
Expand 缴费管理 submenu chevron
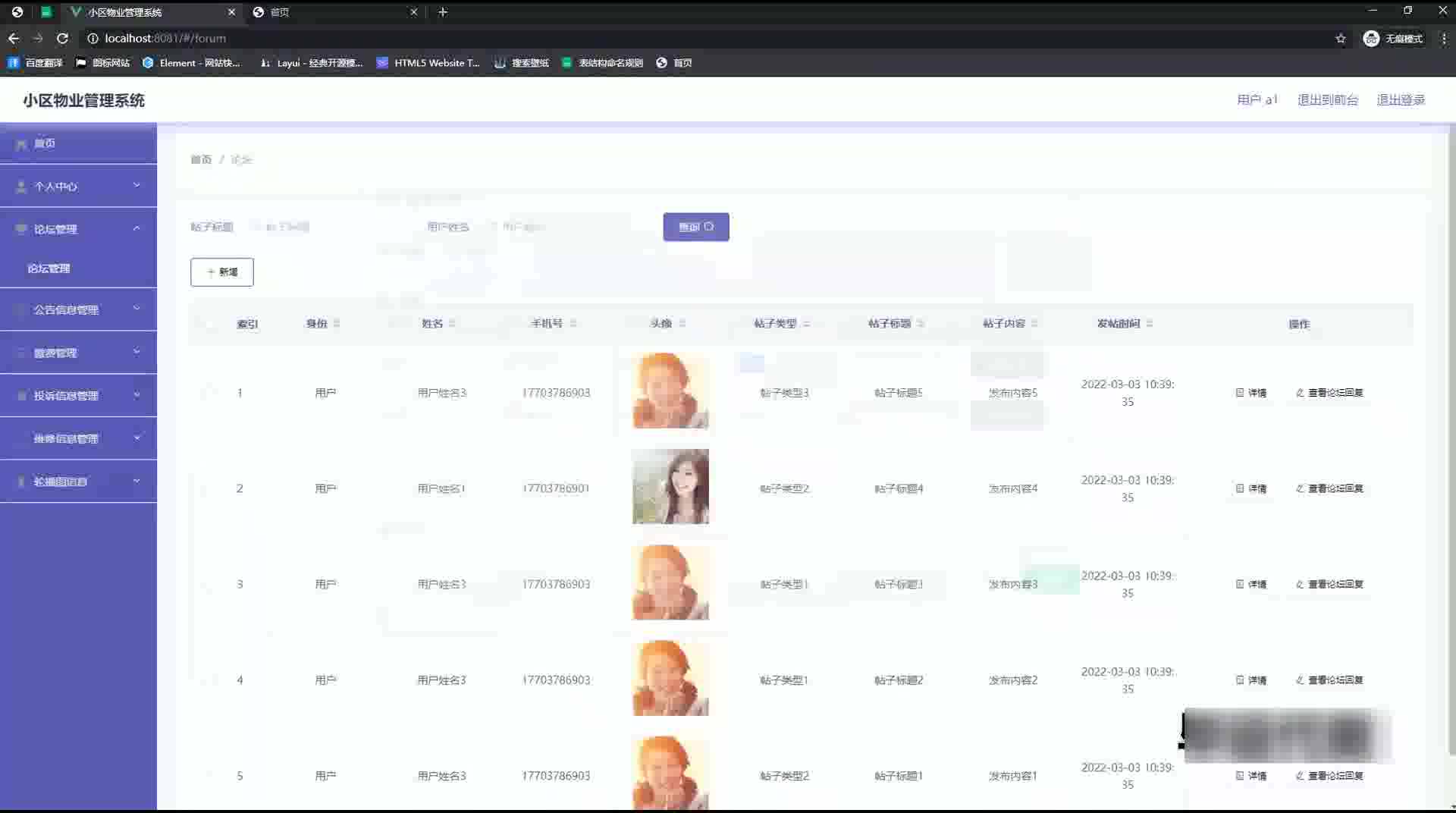click(136, 352)
